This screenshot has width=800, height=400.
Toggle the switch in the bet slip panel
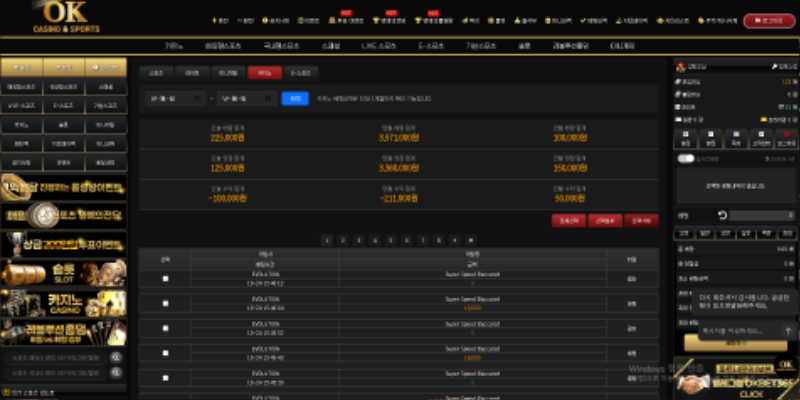click(686, 158)
